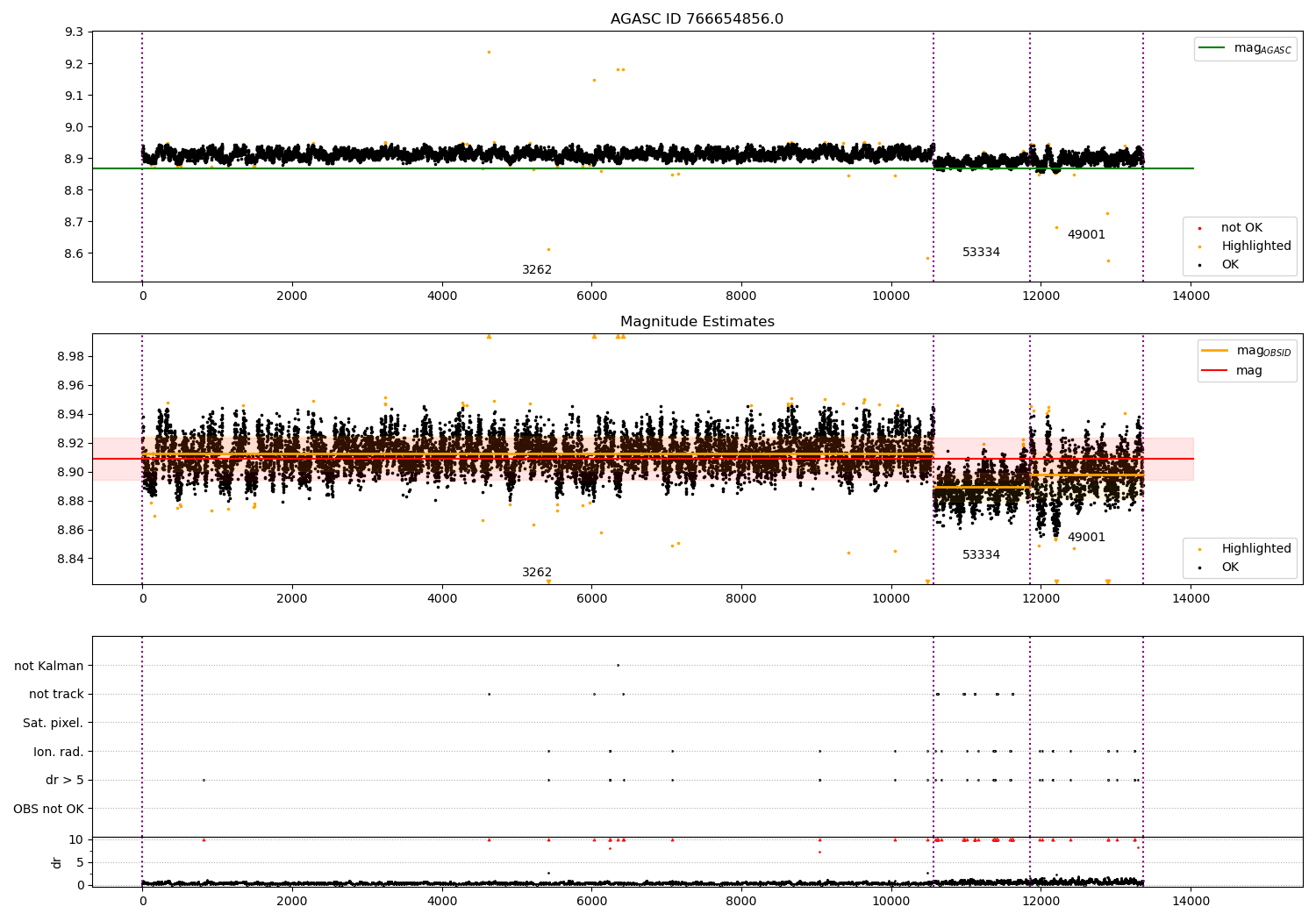Click the red 'mag' legend entry in middle plot

1232,371
